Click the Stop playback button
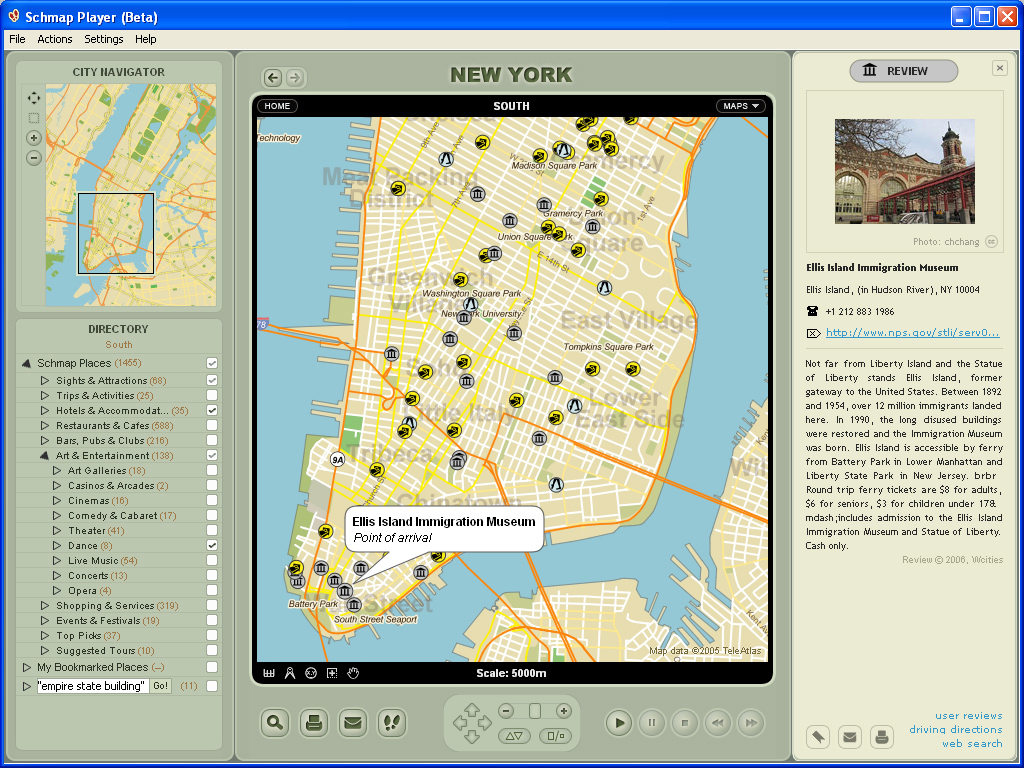Image resolution: width=1024 pixels, height=768 pixels. tap(685, 723)
